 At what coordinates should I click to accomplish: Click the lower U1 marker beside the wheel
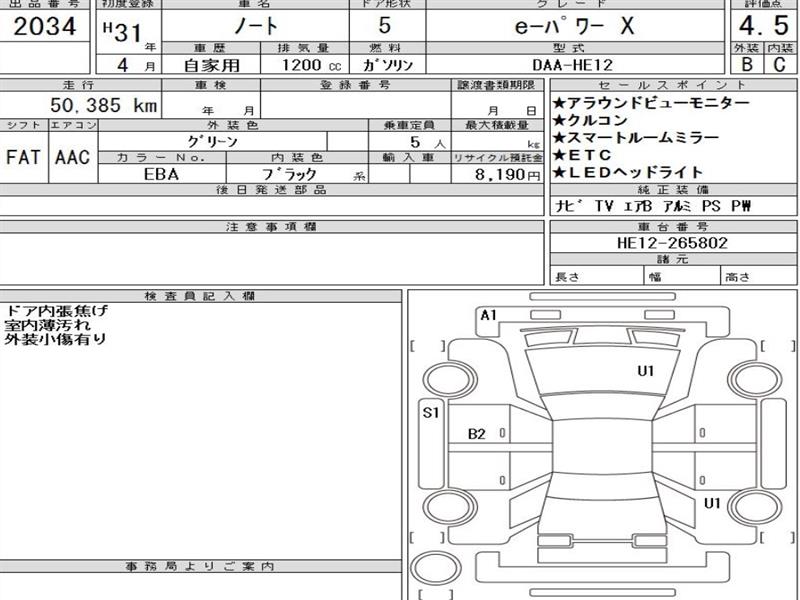(712, 503)
